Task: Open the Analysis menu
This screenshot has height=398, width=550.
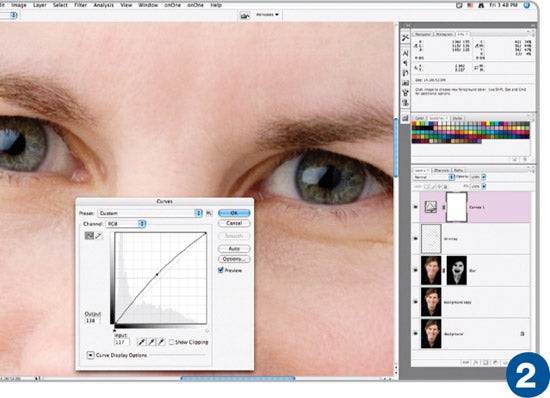Action: [103, 5]
